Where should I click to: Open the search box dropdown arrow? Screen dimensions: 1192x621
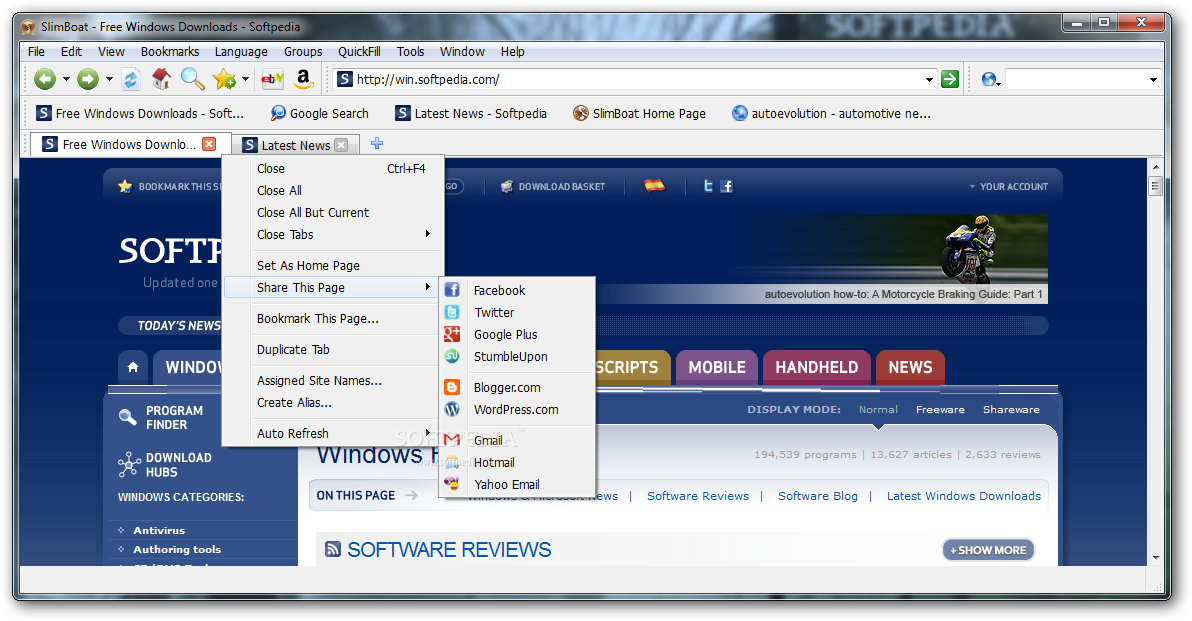(x=1153, y=80)
